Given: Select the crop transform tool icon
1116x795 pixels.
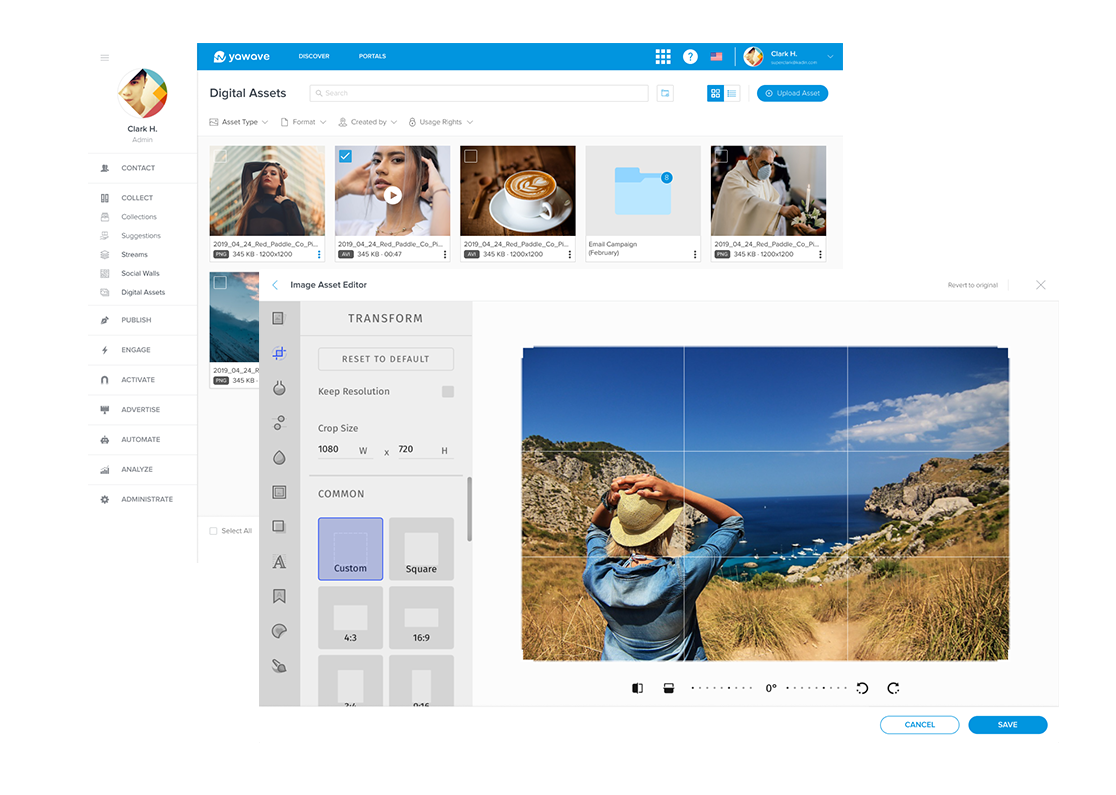Looking at the screenshot, I should tap(279, 353).
